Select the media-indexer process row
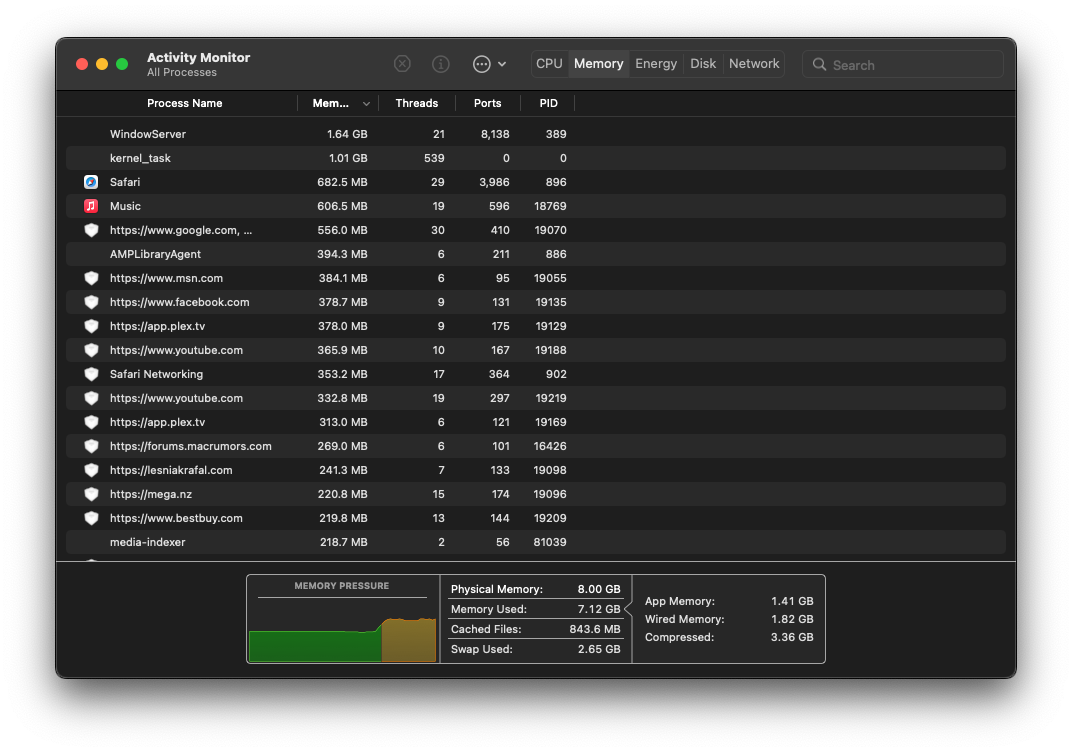The image size is (1072, 752). (x=536, y=542)
